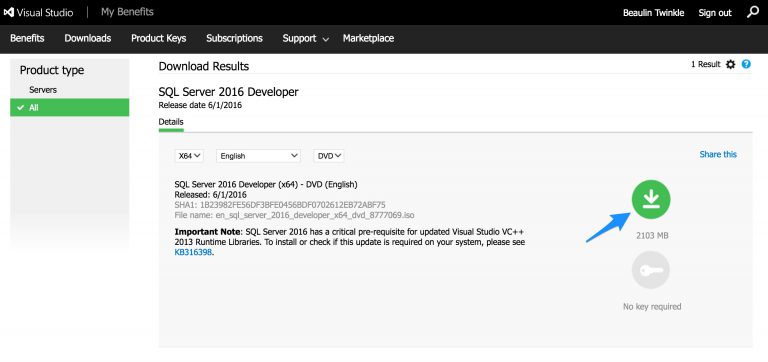
Task: Open the English language dropdown
Action: pos(259,156)
